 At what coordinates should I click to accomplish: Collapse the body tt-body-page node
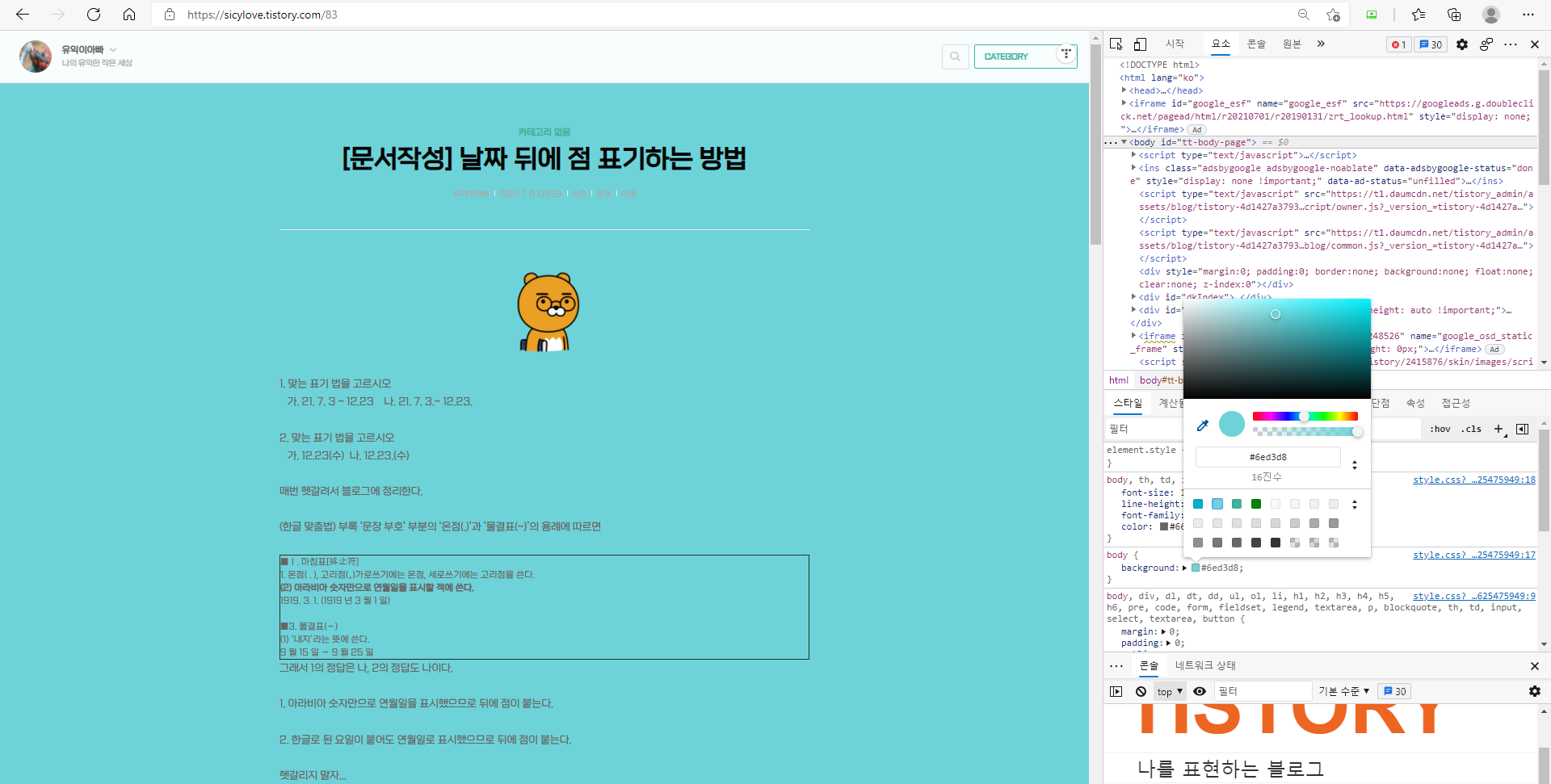[1124, 142]
